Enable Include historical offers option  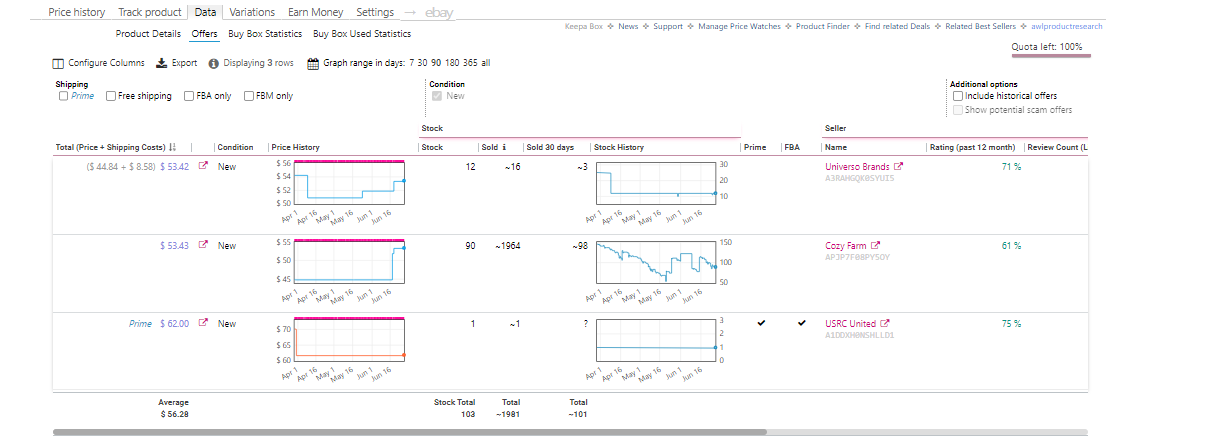coord(958,96)
